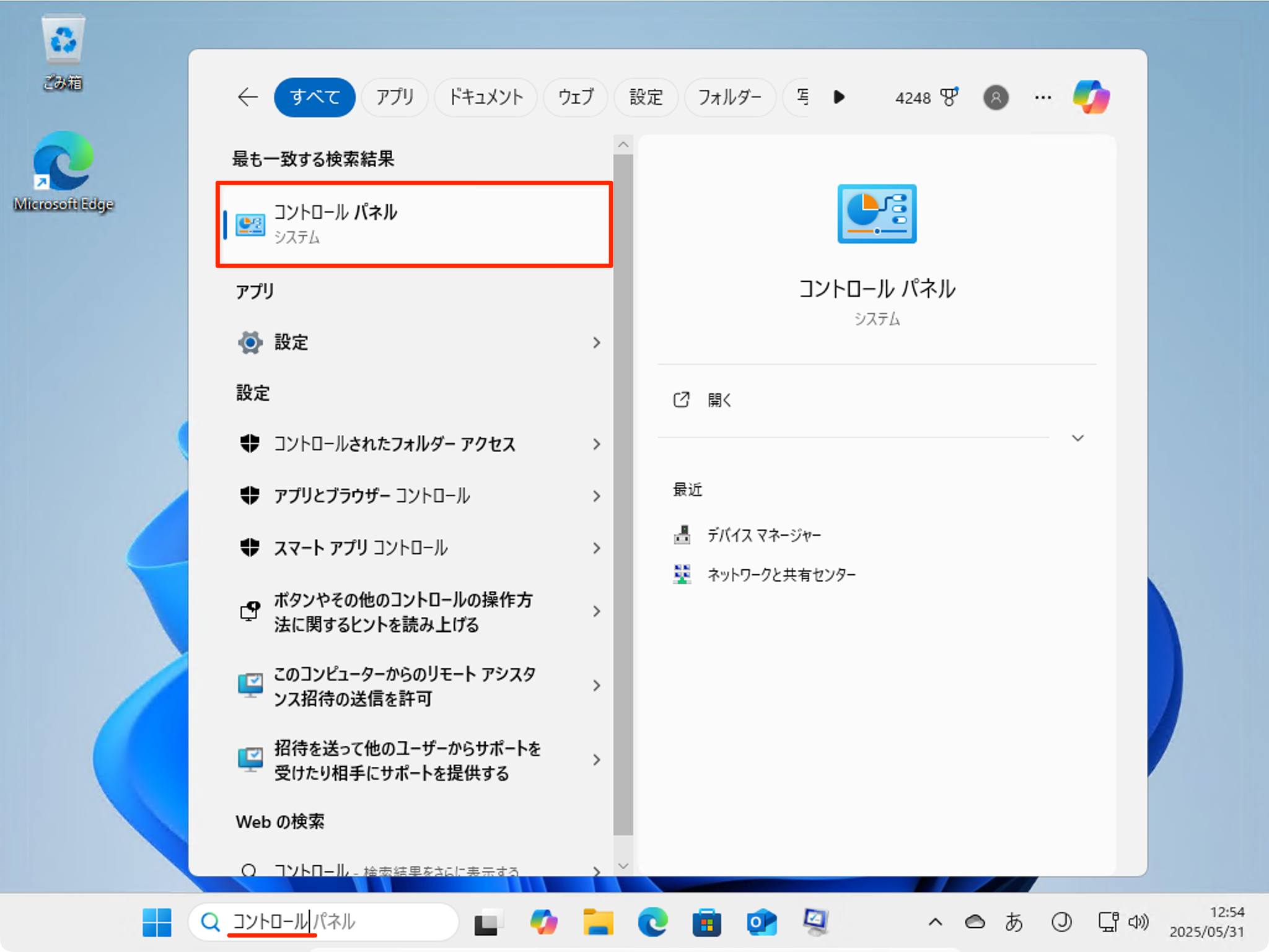Expand more options below the 開く action
The height and width of the screenshot is (952, 1269).
pyautogui.click(x=1078, y=438)
